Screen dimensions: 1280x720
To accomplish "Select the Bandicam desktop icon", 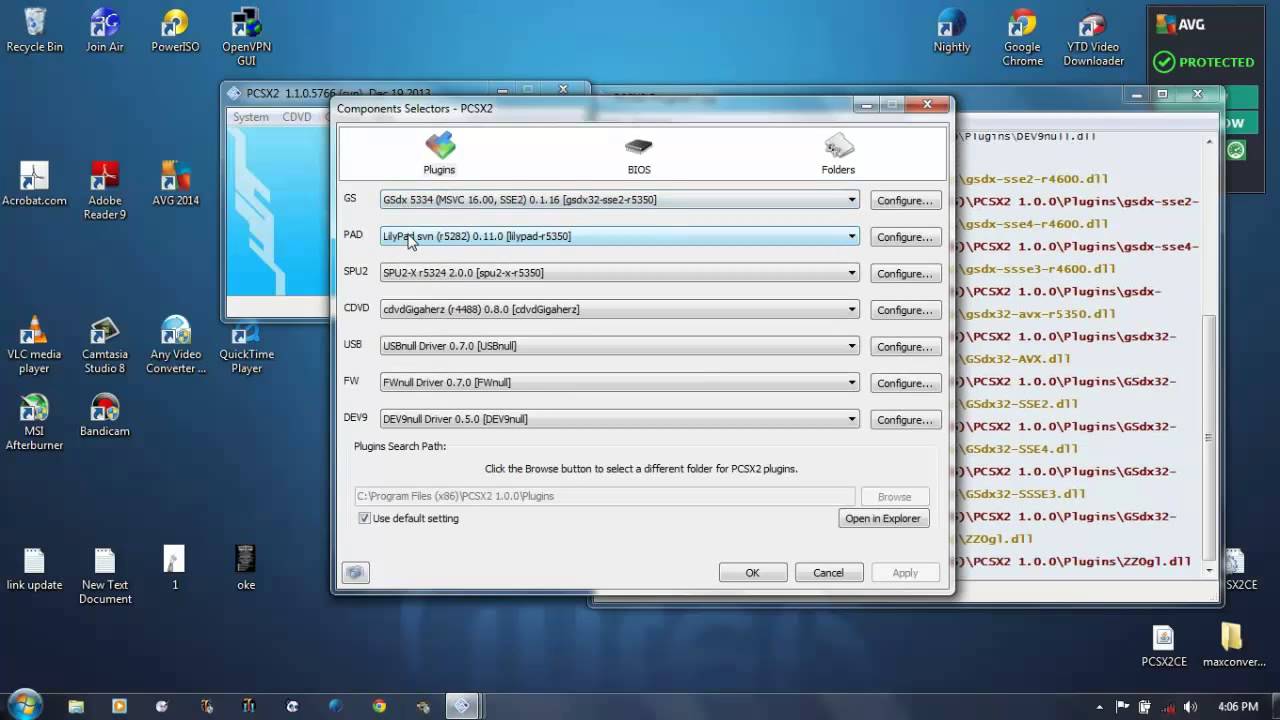I will coord(104,416).
